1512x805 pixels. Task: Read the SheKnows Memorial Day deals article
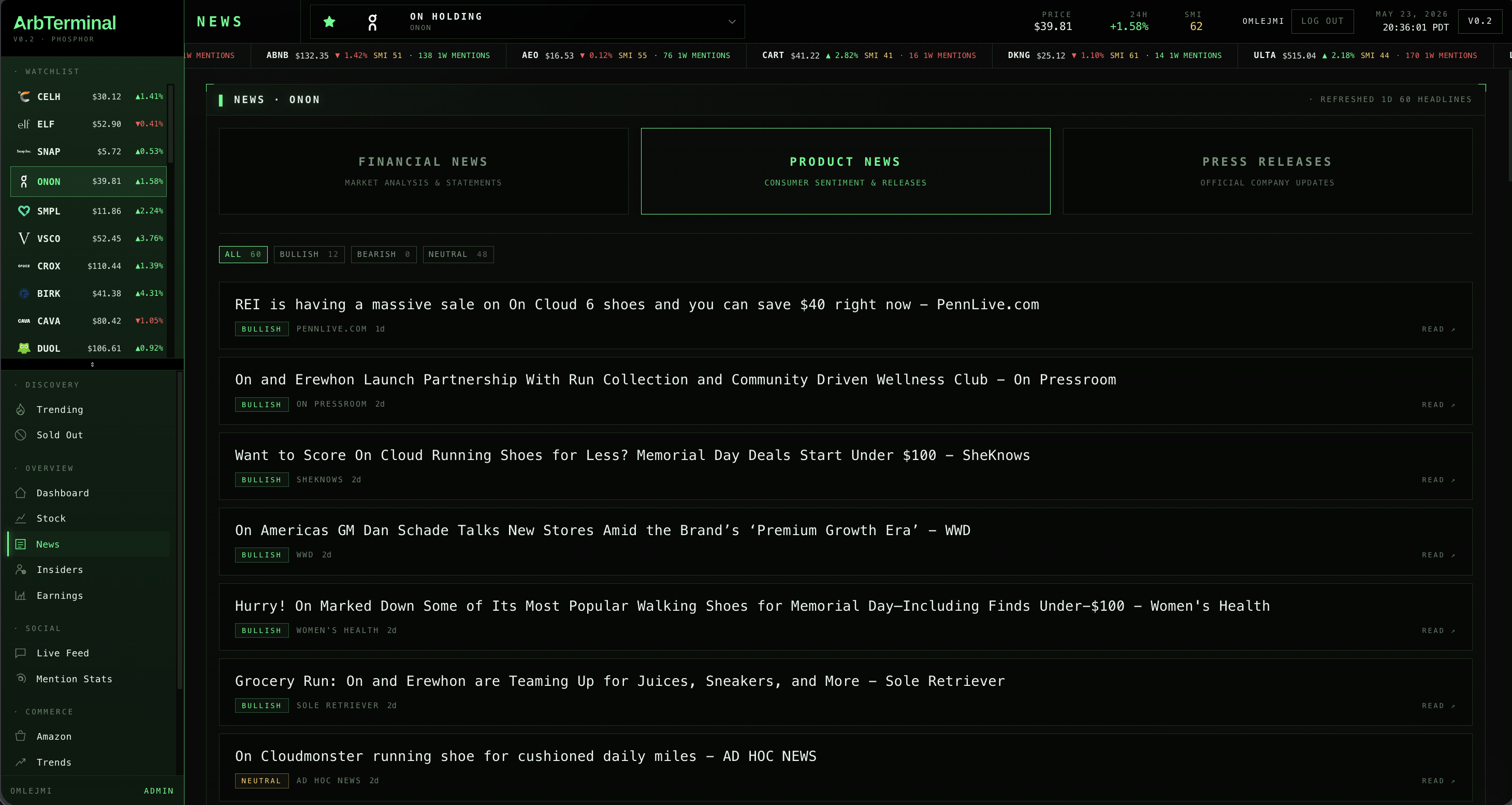click(1438, 480)
